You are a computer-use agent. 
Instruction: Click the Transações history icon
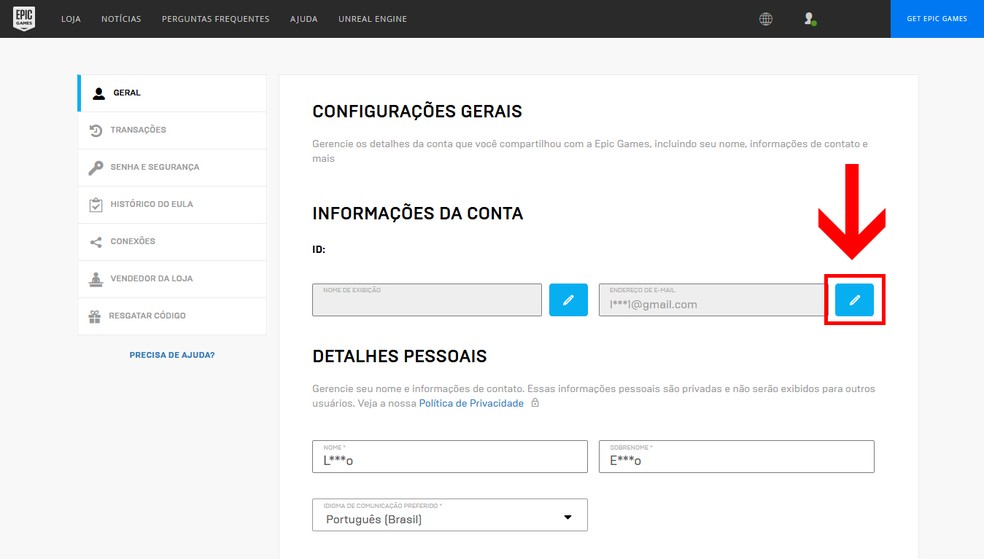(x=95, y=130)
